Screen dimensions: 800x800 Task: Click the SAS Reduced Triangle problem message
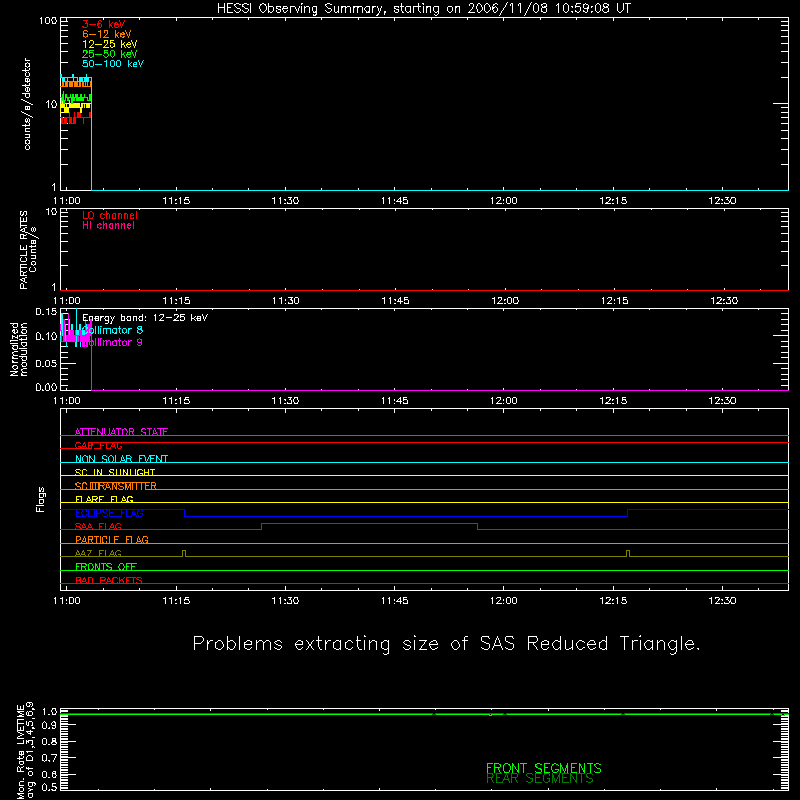[x=446, y=644]
